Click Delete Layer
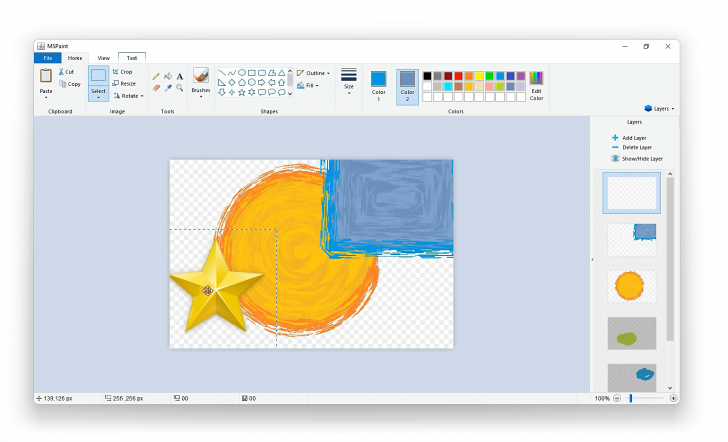The image size is (728, 442). pyautogui.click(x=632, y=147)
